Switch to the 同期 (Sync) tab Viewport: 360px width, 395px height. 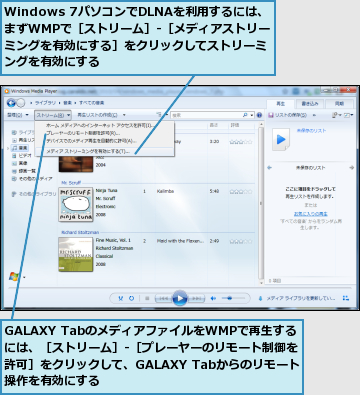[339, 104]
